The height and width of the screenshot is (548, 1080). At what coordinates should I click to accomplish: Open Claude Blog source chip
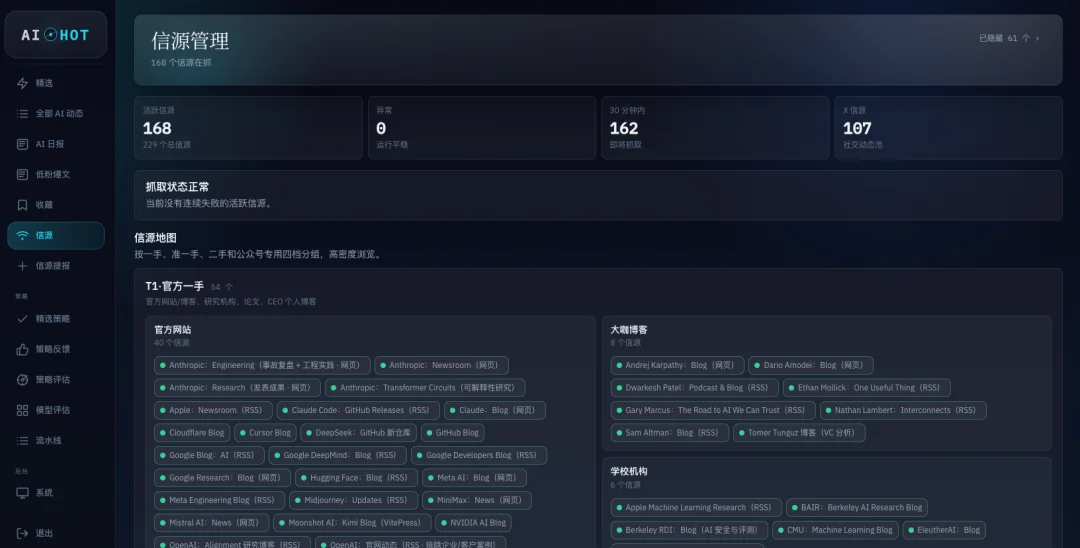[495, 410]
